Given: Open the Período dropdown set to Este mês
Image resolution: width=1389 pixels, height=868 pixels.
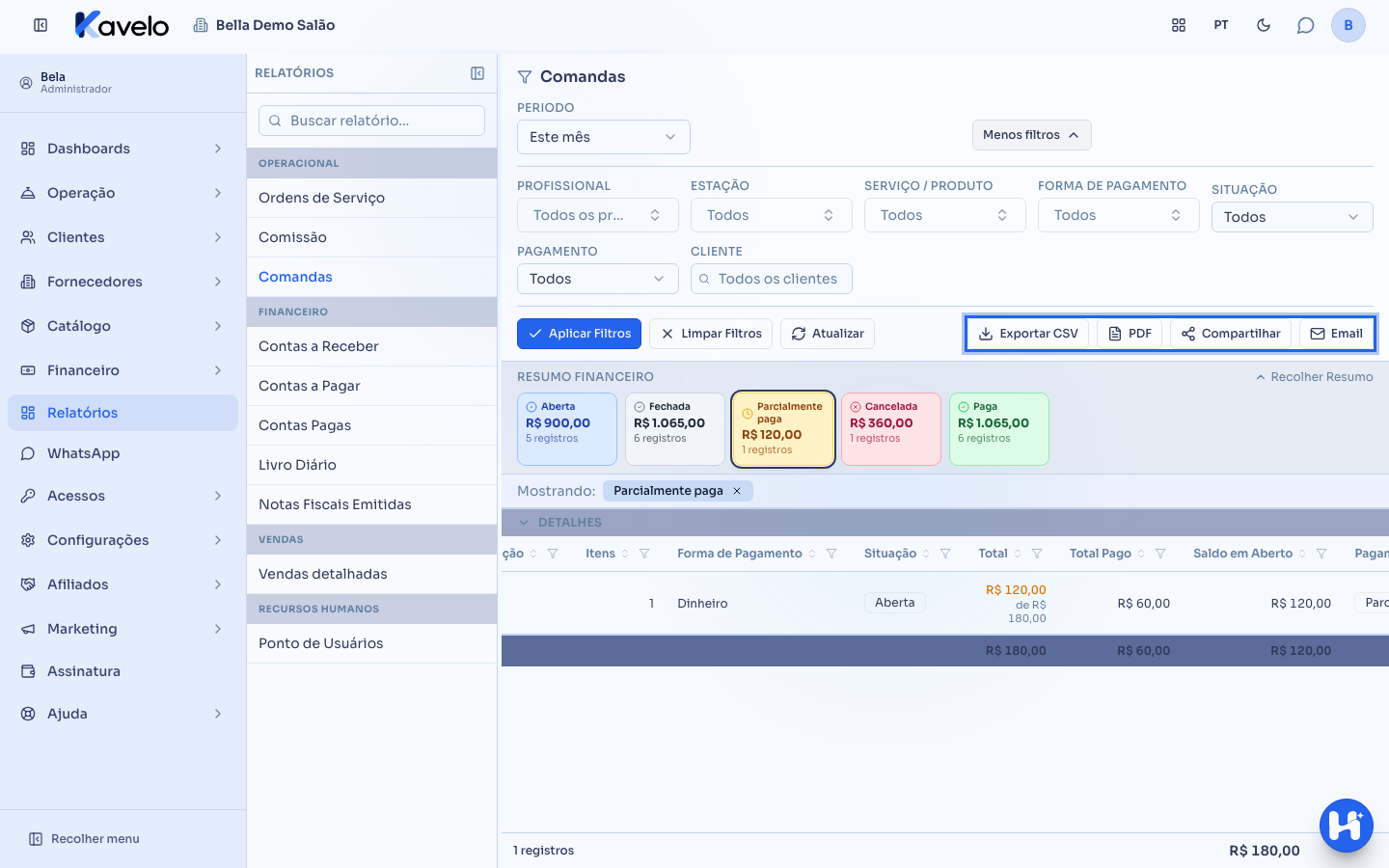Looking at the screenshot, I should pos(604,137).
